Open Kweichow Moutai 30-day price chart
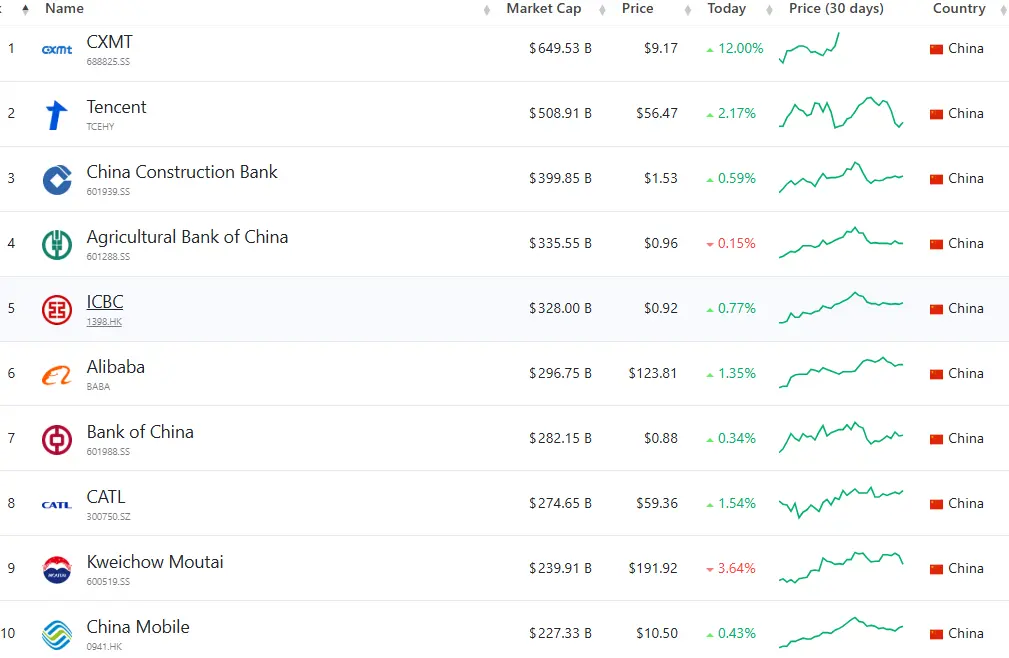The image size is (1009, 658). (841, 567)
